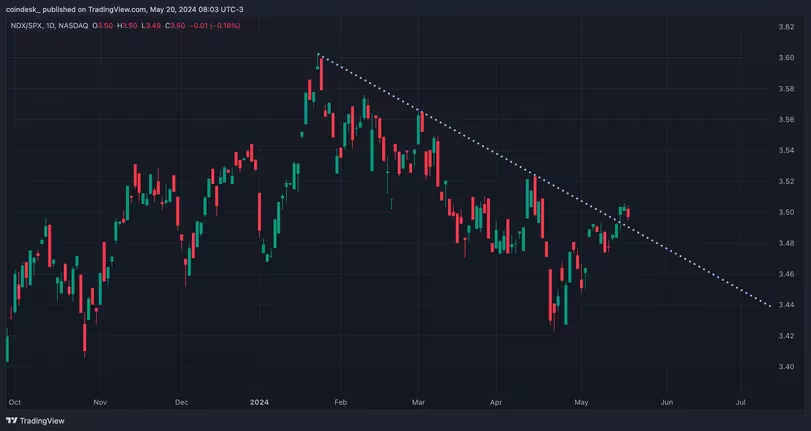Screen dimensions: 811x431
Task: Click the TradingView logo at bottom left
Action: click(35, 421)
